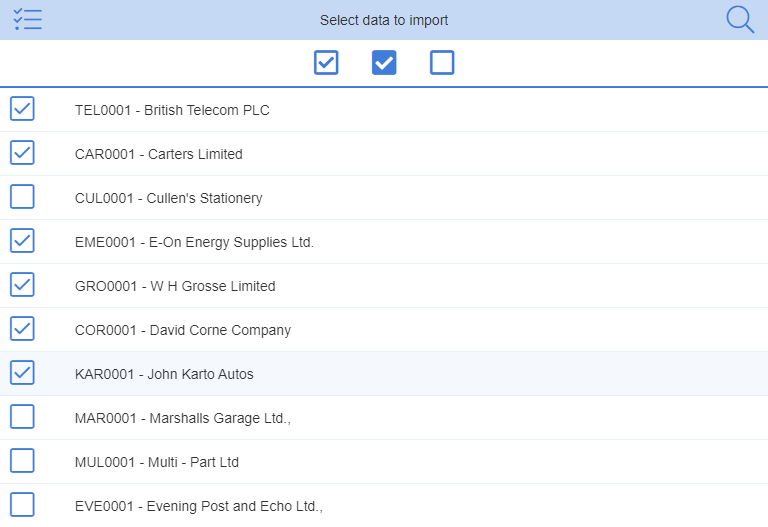Select 'COR0001 - David Corne Company' text
The width and height of the screenshot is (768, 527).
click(x=183, y=330)
